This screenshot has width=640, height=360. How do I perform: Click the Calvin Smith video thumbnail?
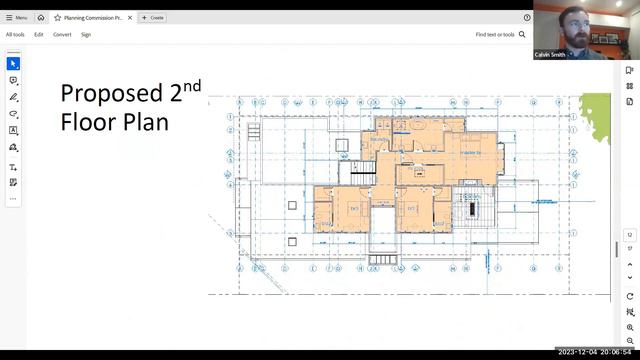[587, 30]
